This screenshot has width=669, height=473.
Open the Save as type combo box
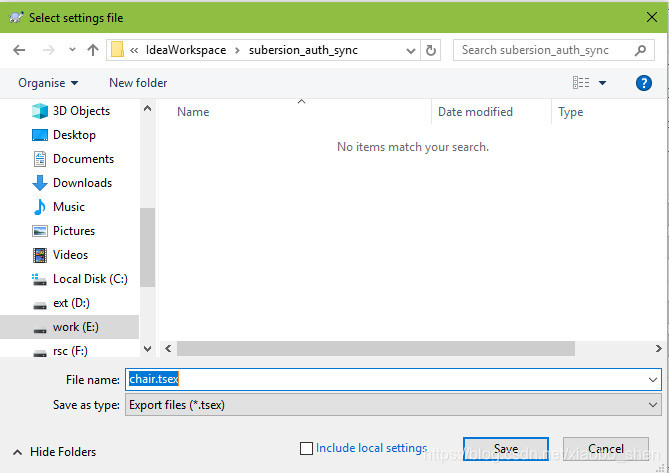pyautogui.click(x=393, y=405)
